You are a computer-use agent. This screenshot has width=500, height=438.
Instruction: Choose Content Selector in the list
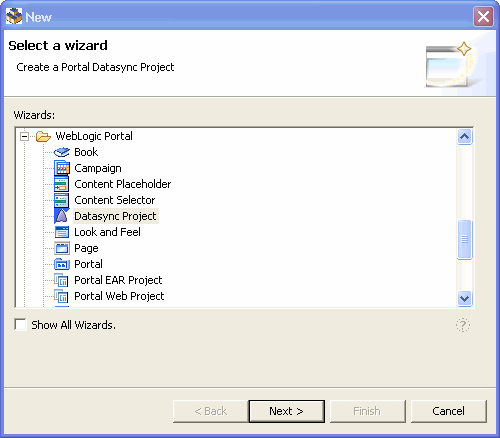coord(115,200)
